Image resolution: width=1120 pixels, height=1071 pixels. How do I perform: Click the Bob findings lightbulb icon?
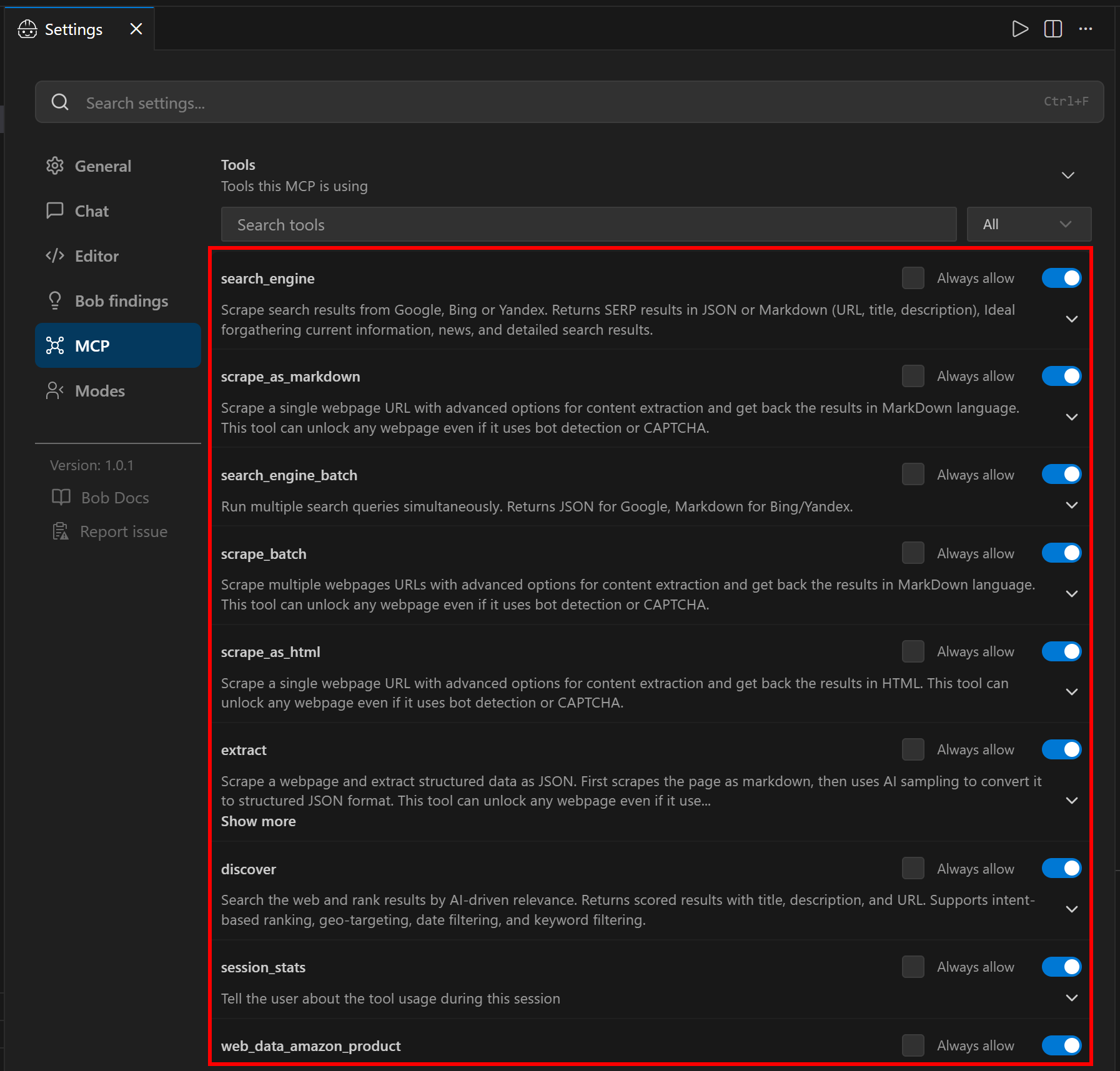tap(55, 300)
